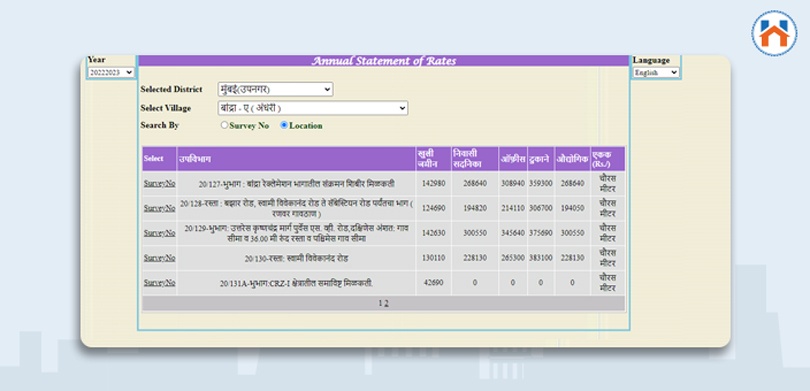Click the orange house logo icon
This screenshot has width=810, height=391.
tap(774, 34)
